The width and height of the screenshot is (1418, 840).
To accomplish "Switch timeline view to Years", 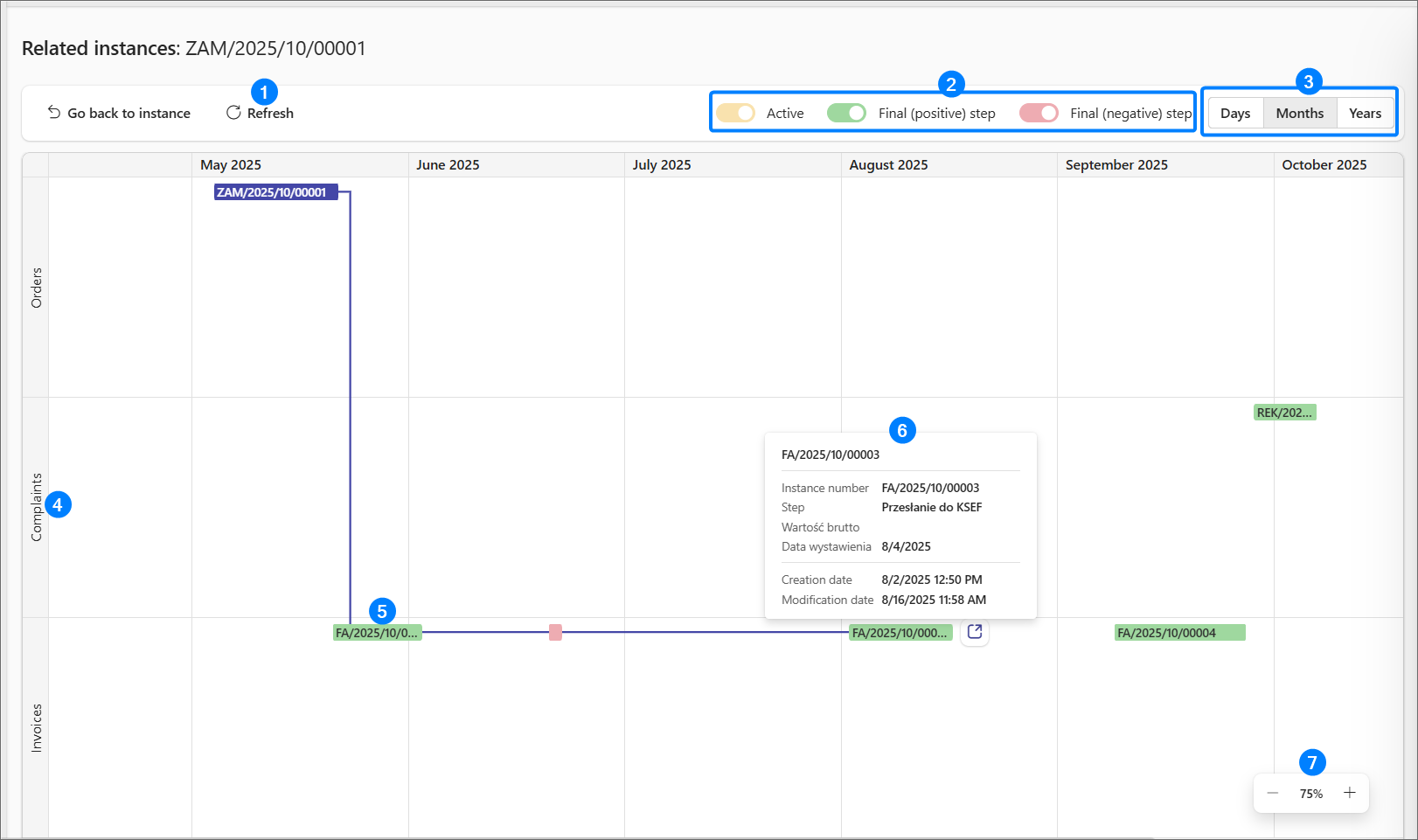I will pyautogui.click(x=1365, y=113).
